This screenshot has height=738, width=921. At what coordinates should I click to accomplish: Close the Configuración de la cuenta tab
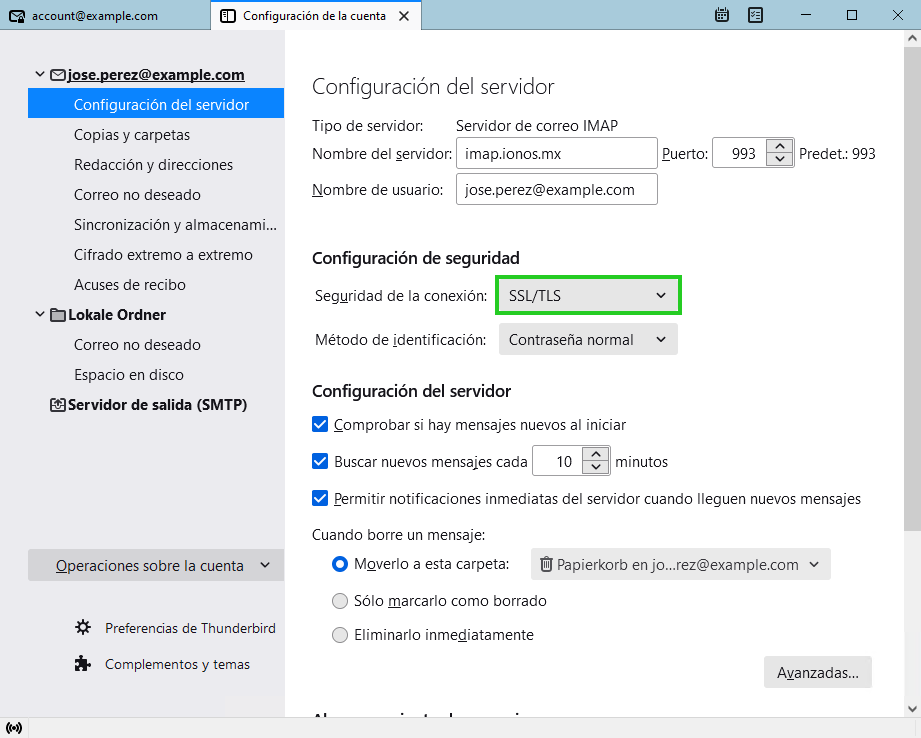point(404,16)
